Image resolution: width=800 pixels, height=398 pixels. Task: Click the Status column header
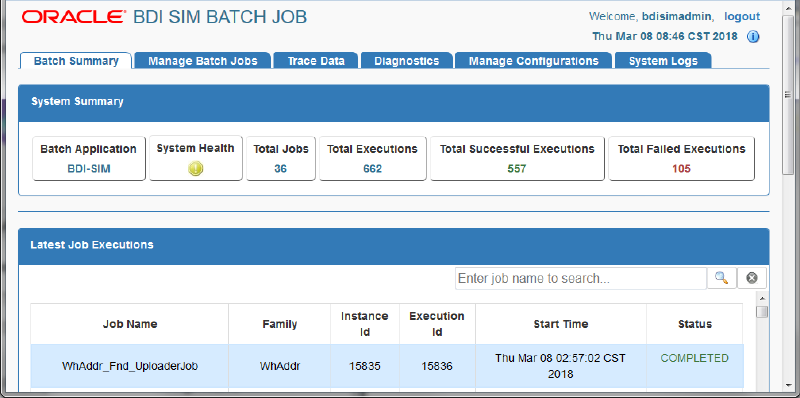click(x=695, y=324)
